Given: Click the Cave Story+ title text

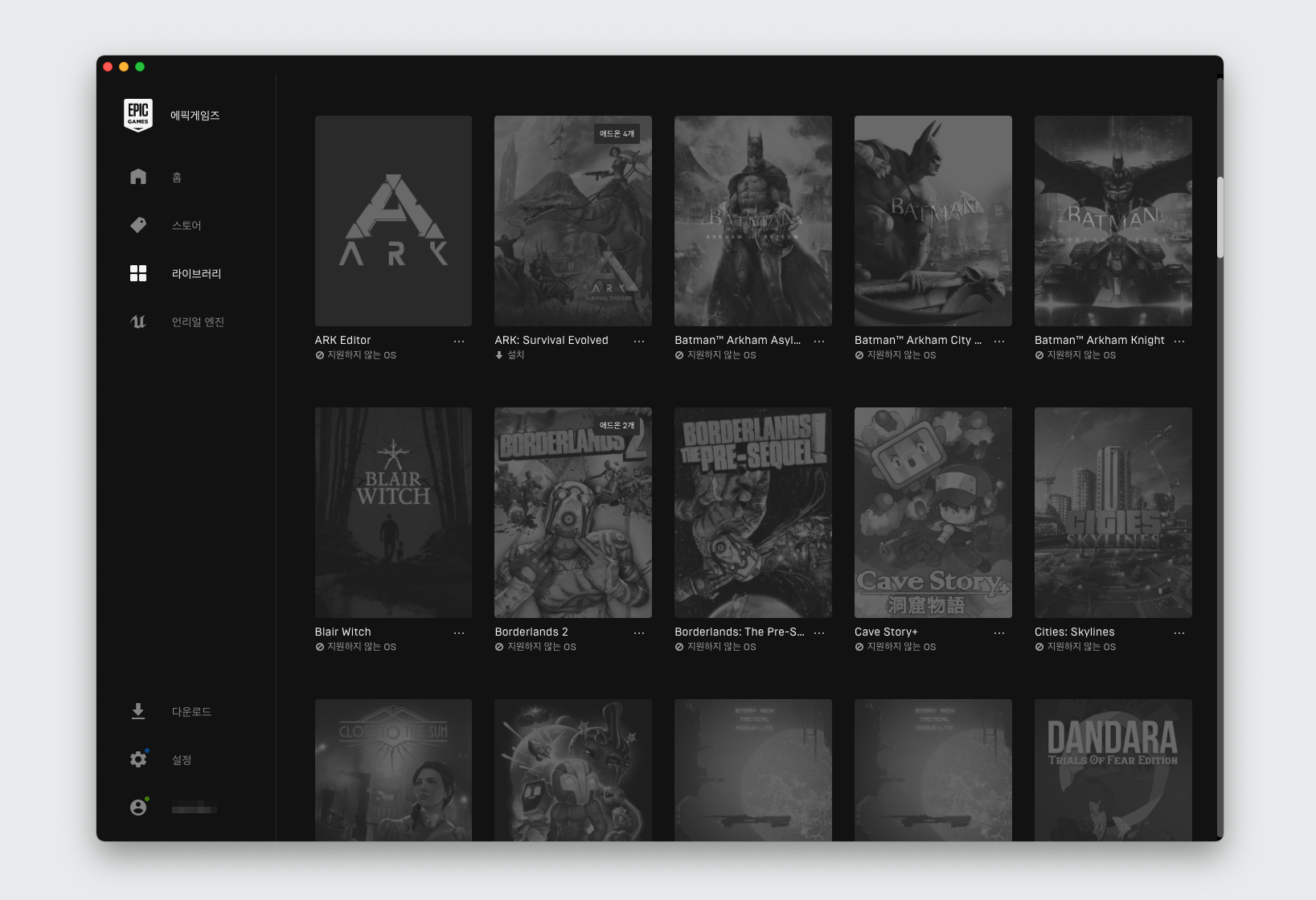Looking at the screenshot, I should [x=886, y=632].
